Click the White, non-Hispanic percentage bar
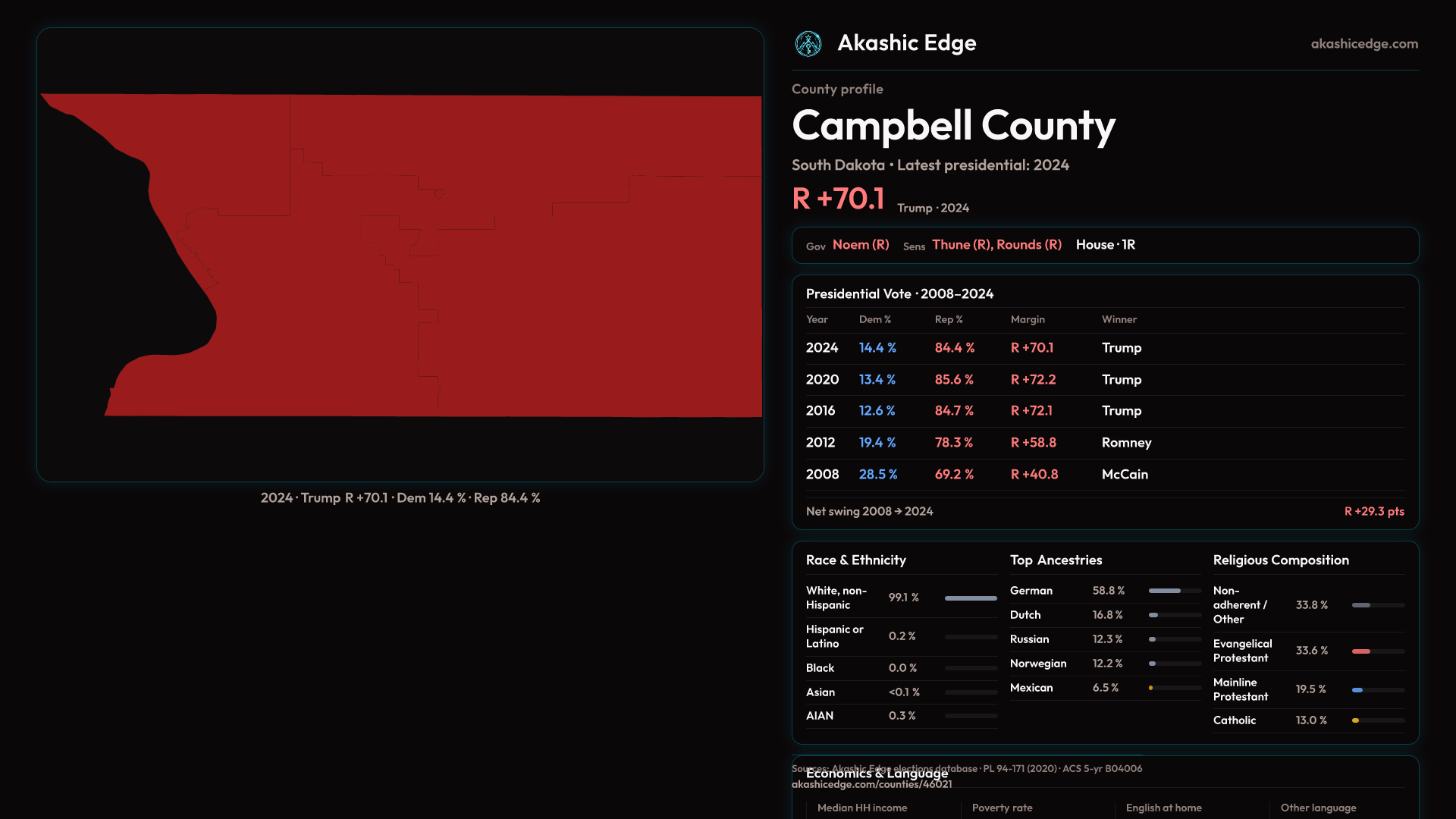 970,598
